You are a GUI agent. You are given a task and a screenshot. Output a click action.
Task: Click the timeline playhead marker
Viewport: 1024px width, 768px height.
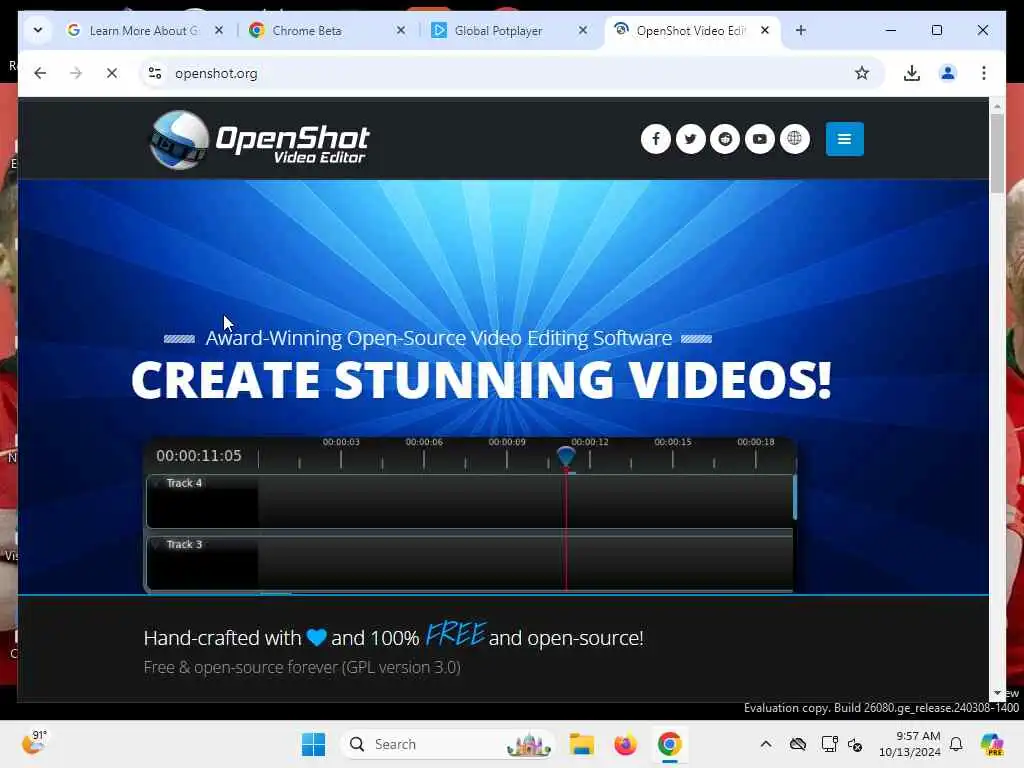(x=566, y=456)
